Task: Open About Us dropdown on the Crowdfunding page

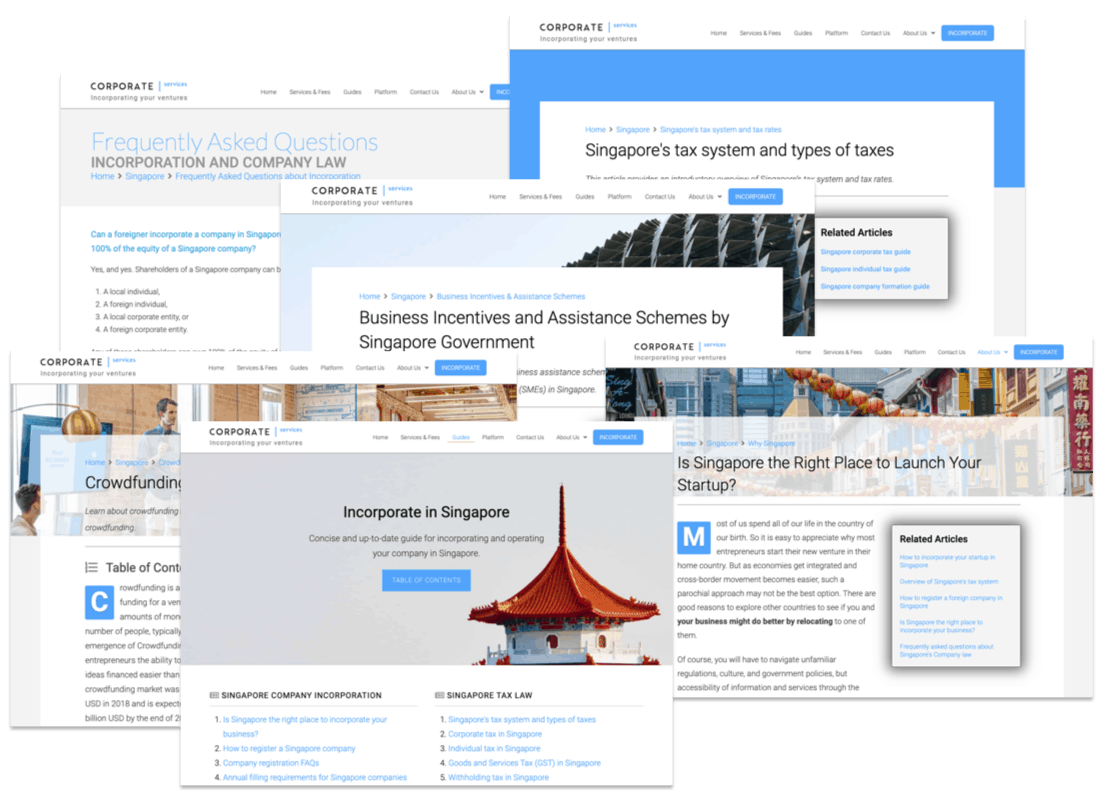Action: (413, 368)
